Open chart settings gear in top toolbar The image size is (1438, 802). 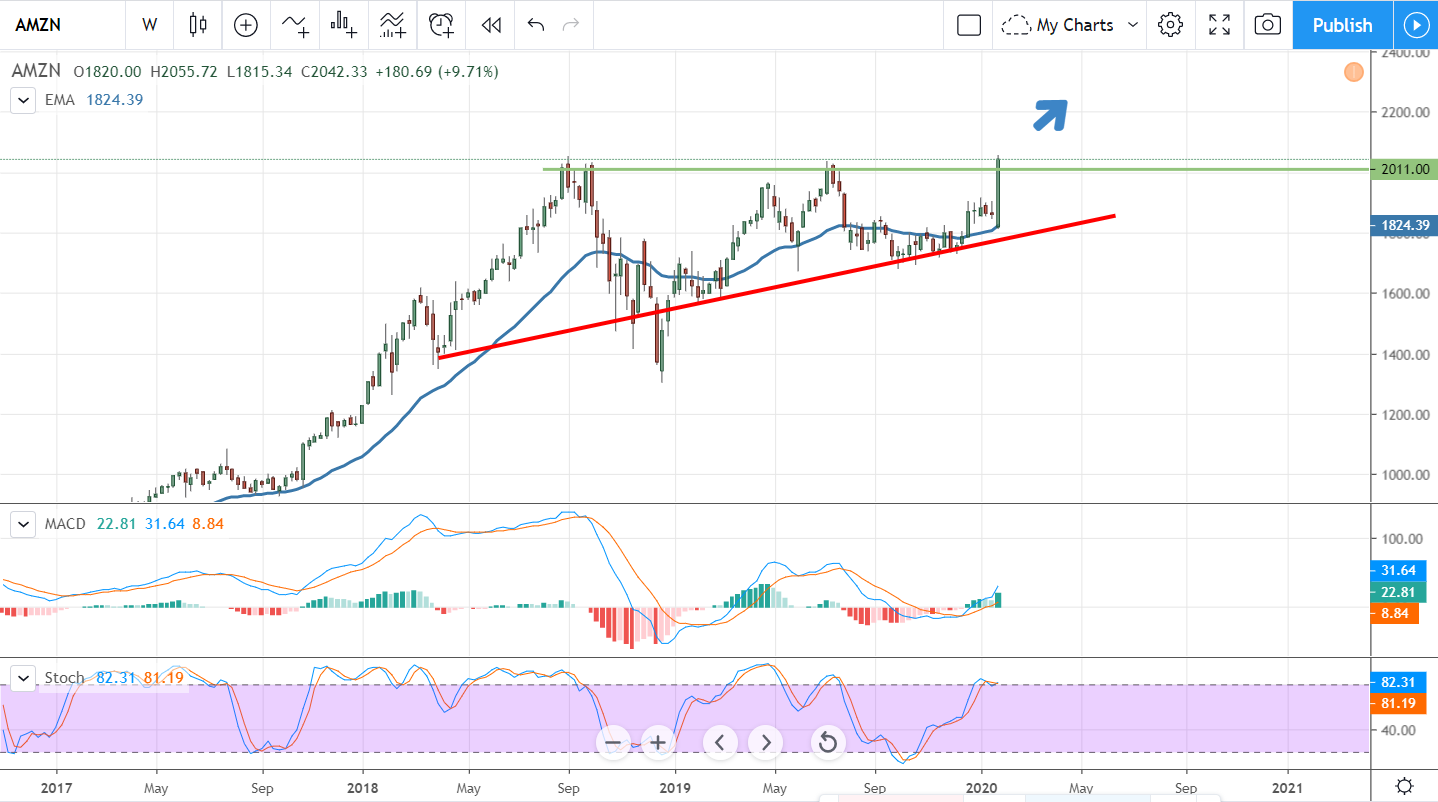(1171, 25)
